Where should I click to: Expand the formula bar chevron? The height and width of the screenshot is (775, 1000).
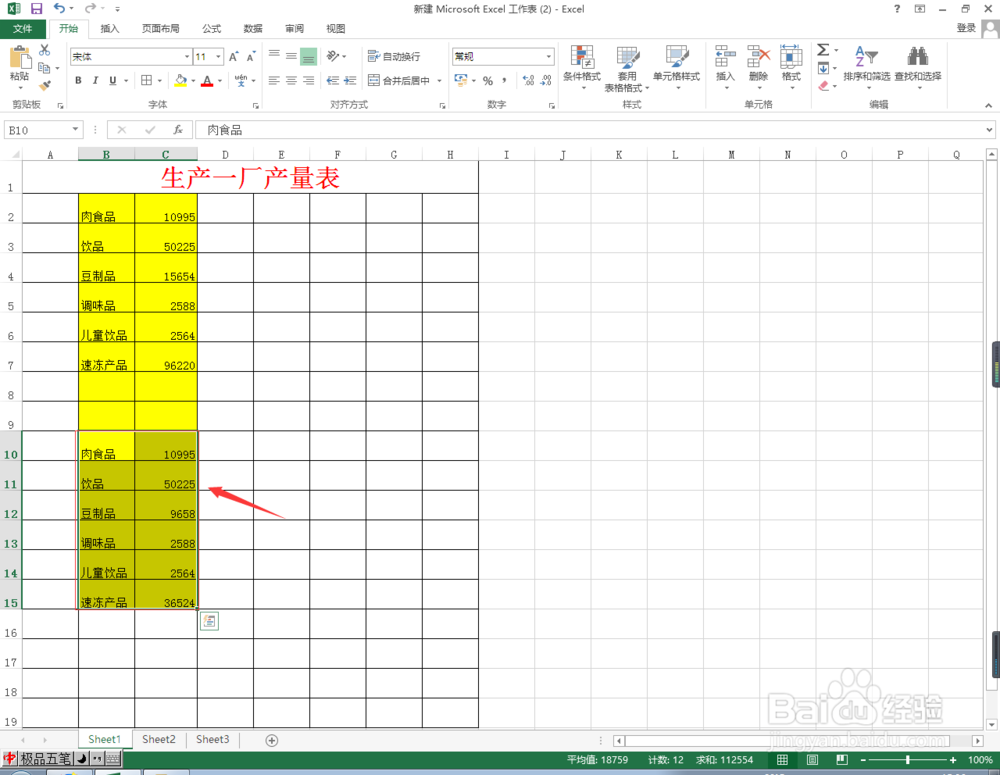pyautogui.click(x=989, y=129)
